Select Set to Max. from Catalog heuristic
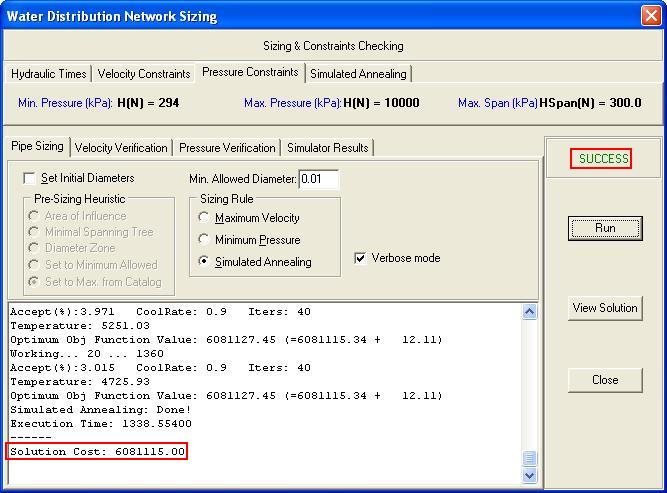Screen dimensions: 667x493 [x=34, y=282]
